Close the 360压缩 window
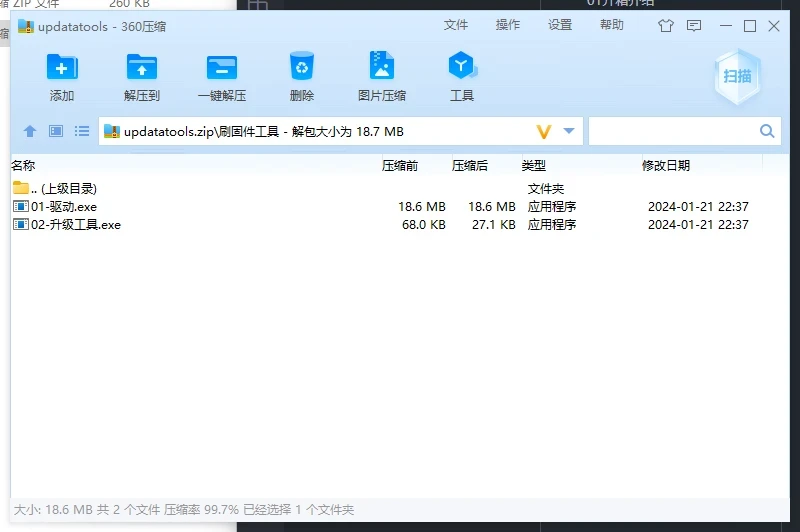 pos(773,26)
